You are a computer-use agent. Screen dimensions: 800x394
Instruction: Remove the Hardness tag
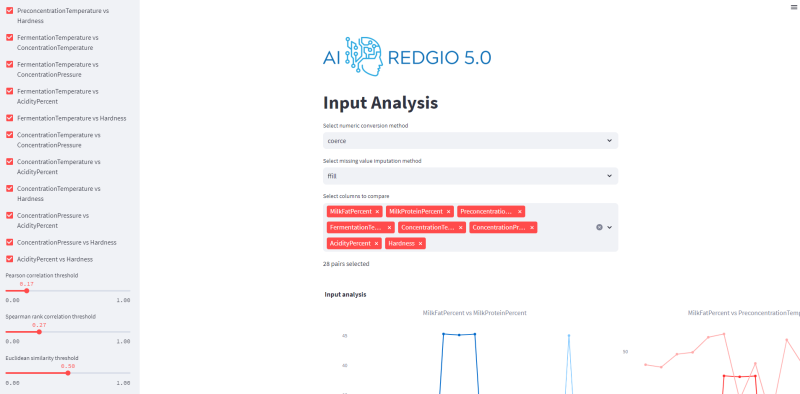[420, 243]
